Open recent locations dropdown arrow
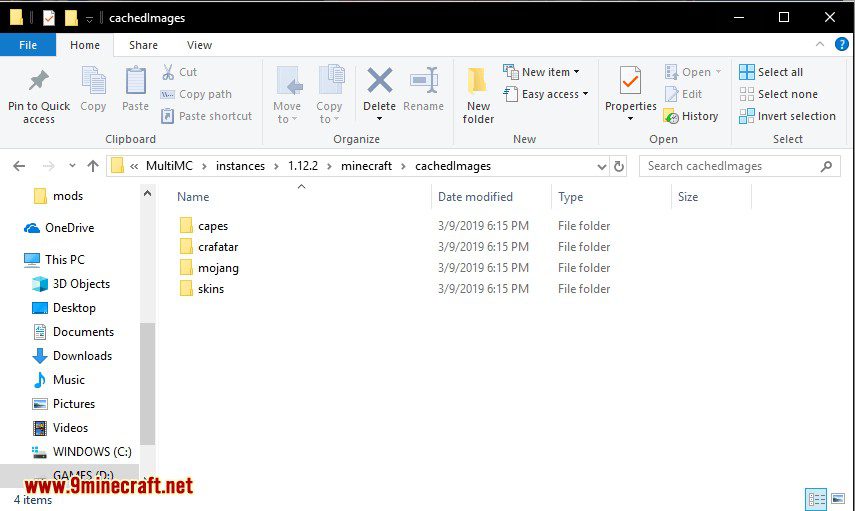855x511 pixels. tap(72, 166)
